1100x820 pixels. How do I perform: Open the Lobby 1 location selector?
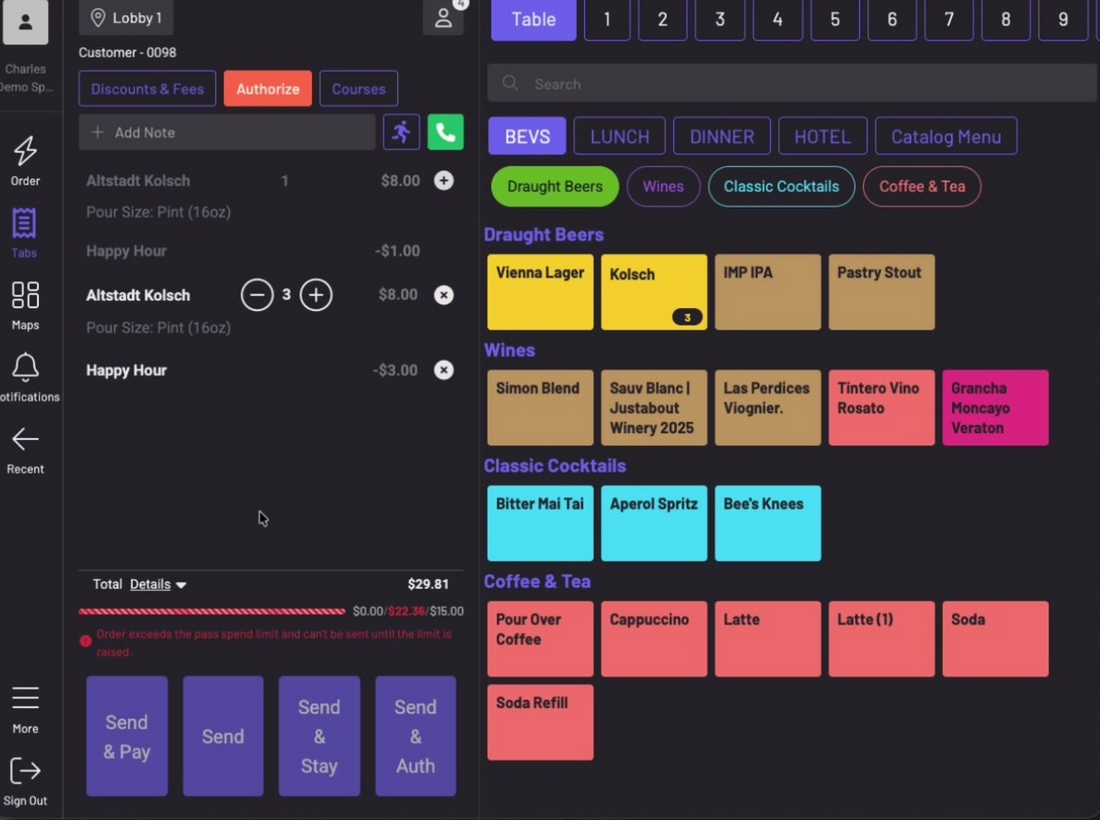coord(126,18)
